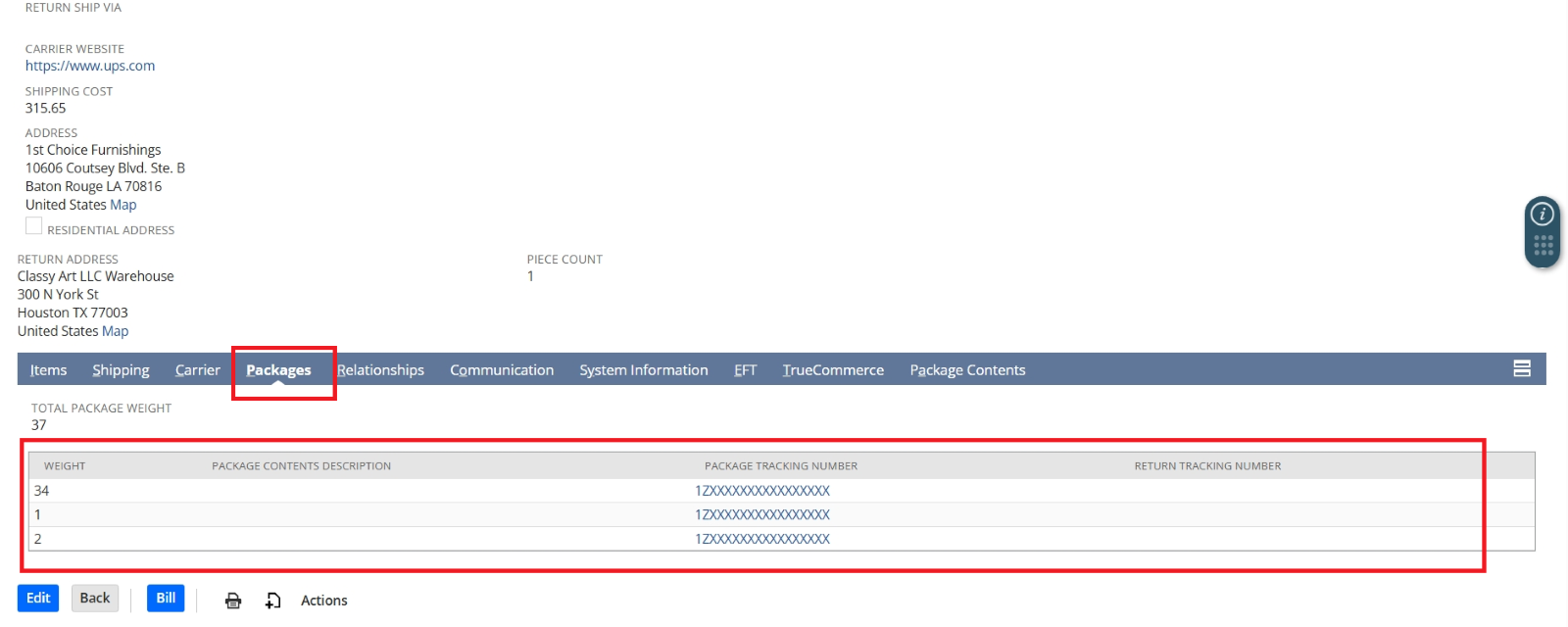Switch to the Shipping tab
The height and width of the screenshot is (627, 1568).
tap(121, 370)
